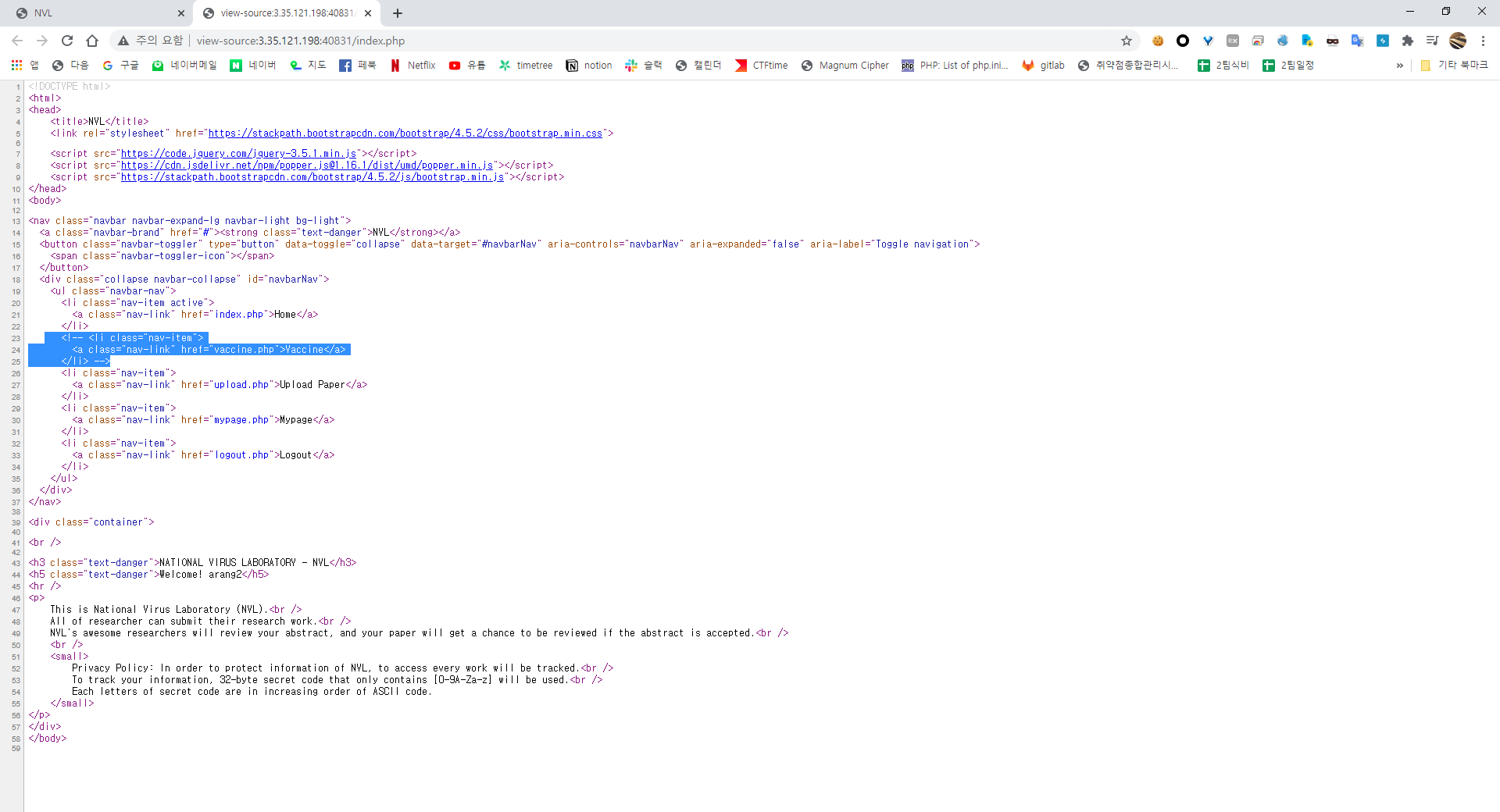
Task: Open the Netflix bookmark
Action: pos(412,66)
